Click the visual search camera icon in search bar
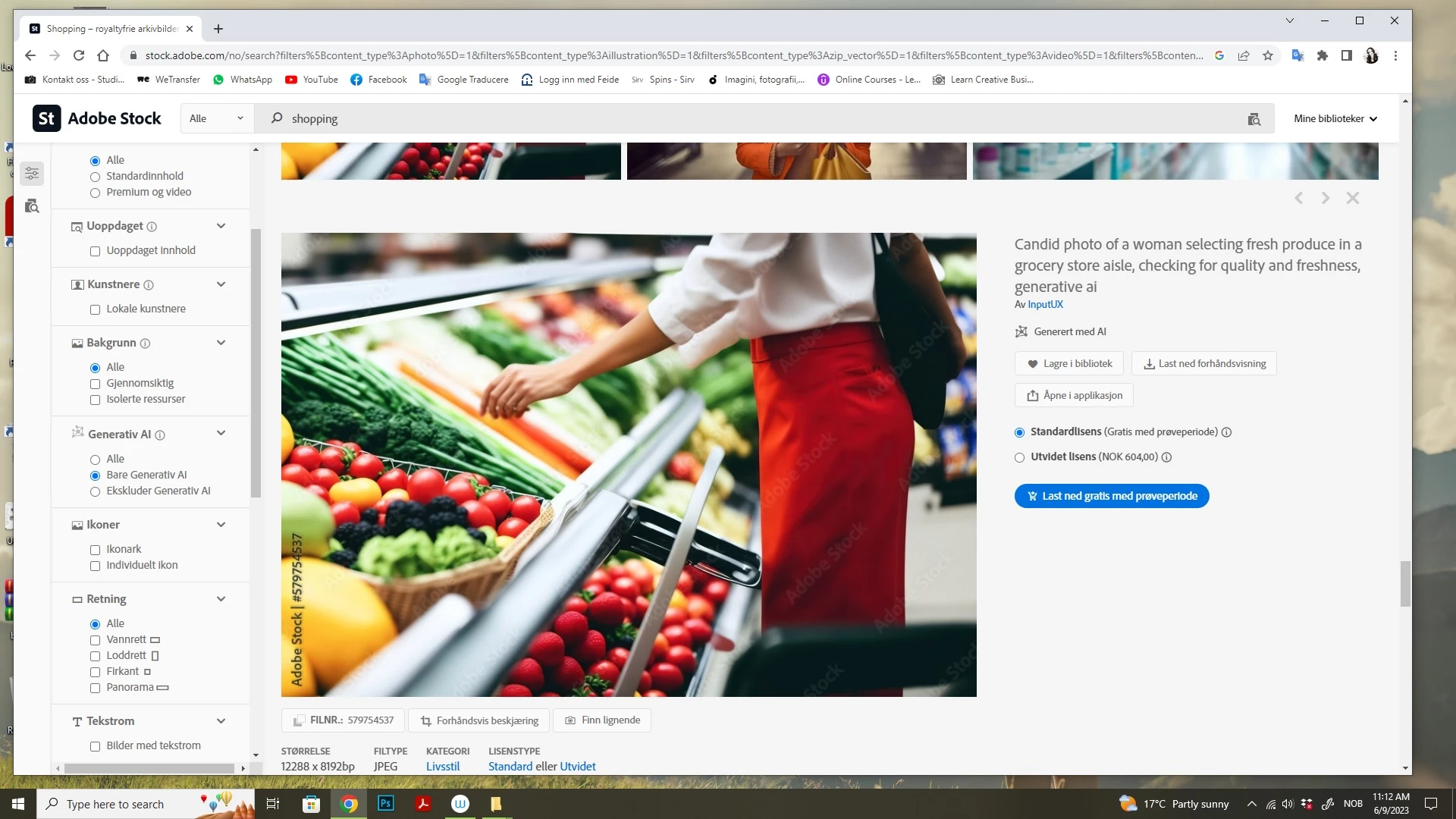This screenshot has height=819, width=1456. (1254, 119)
